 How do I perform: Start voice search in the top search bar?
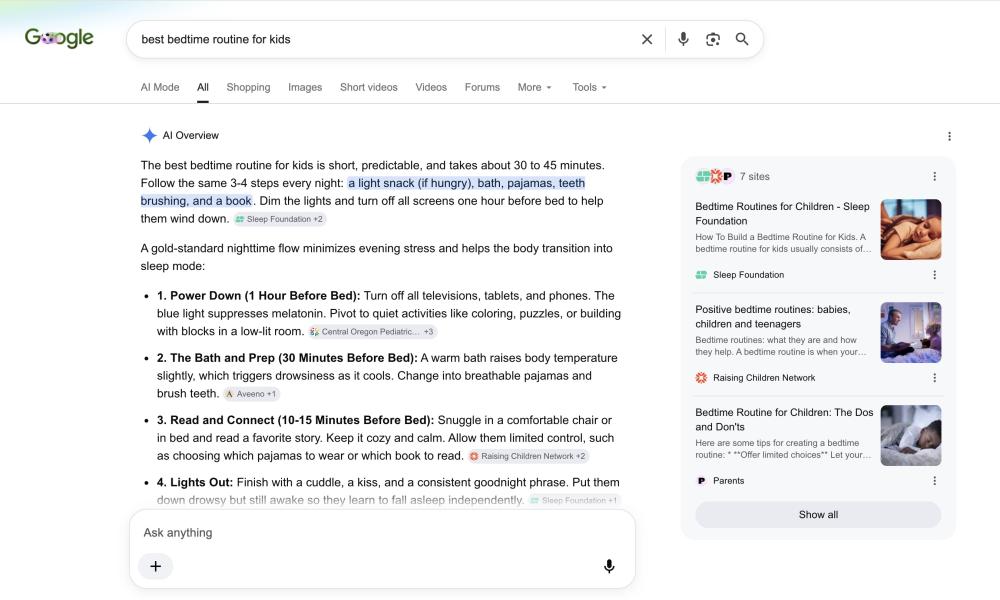click(x=683, y=39)
